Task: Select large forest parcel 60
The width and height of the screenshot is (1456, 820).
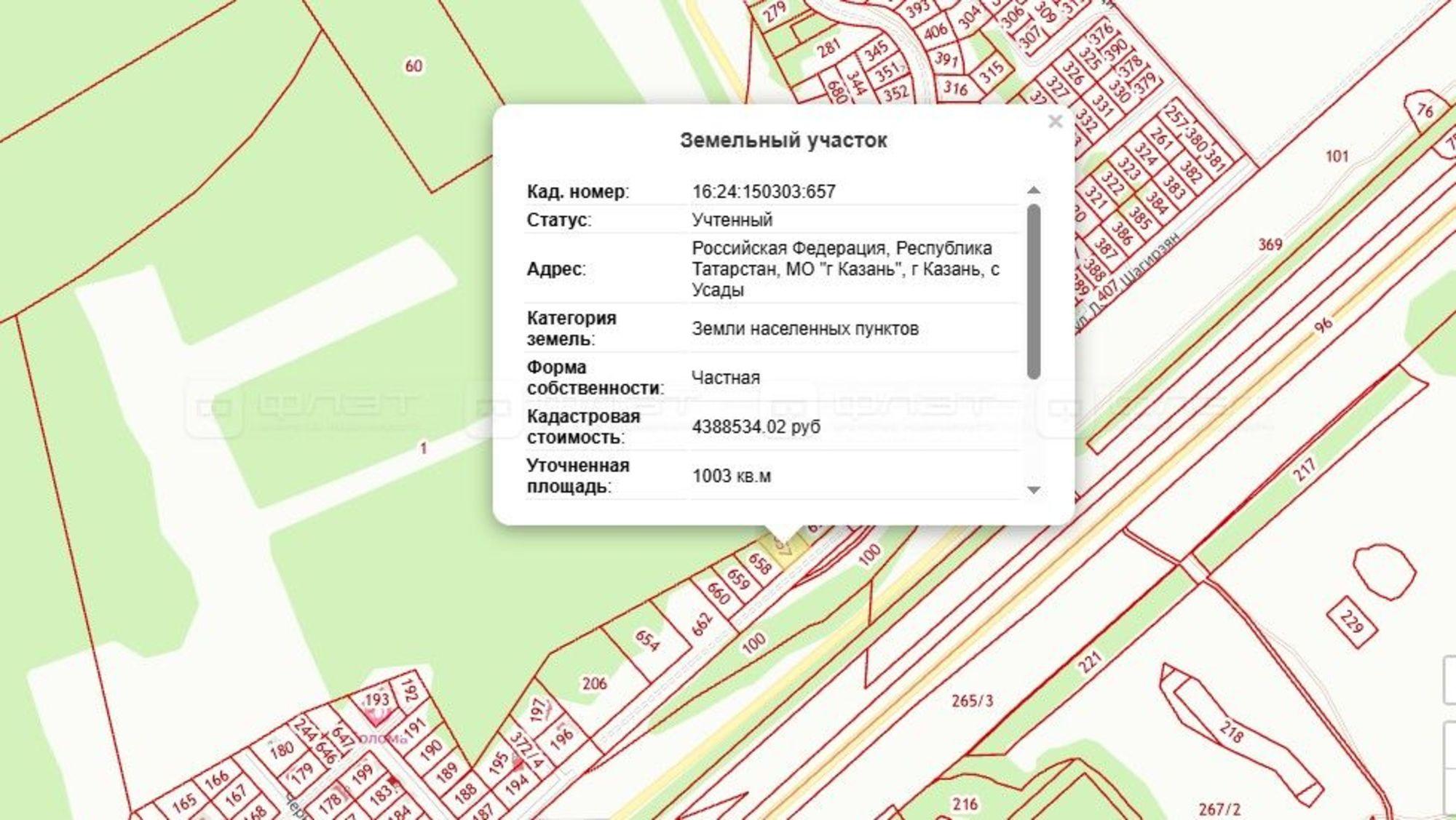Action: pyautogui.click(x=413, y=65)
